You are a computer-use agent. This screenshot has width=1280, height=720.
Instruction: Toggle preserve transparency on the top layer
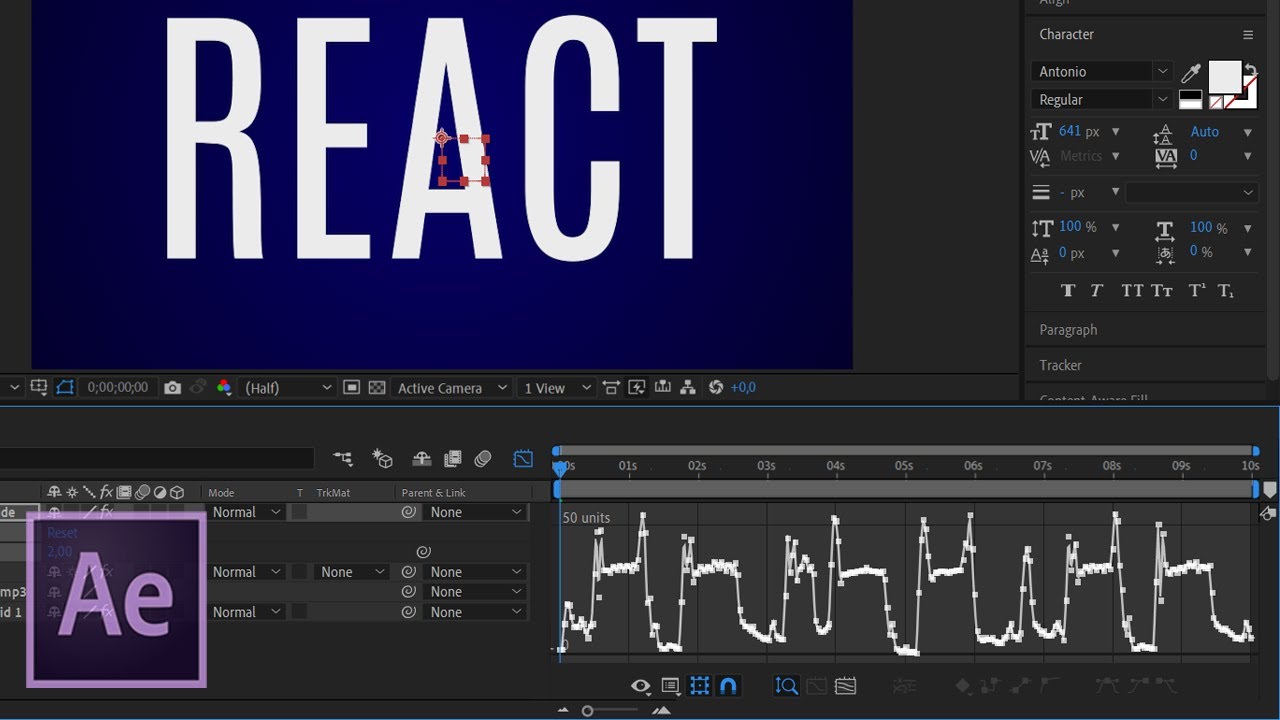pos(300,512)
